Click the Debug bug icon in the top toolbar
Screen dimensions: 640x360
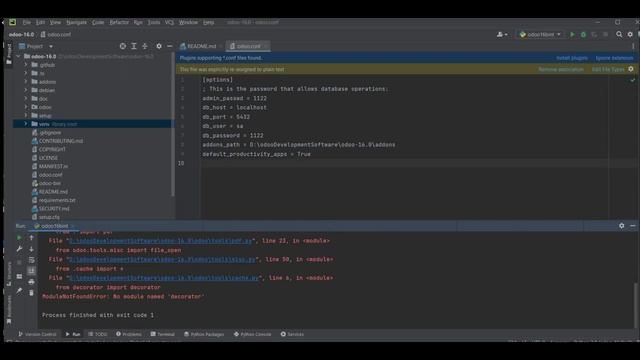(583, 35)
